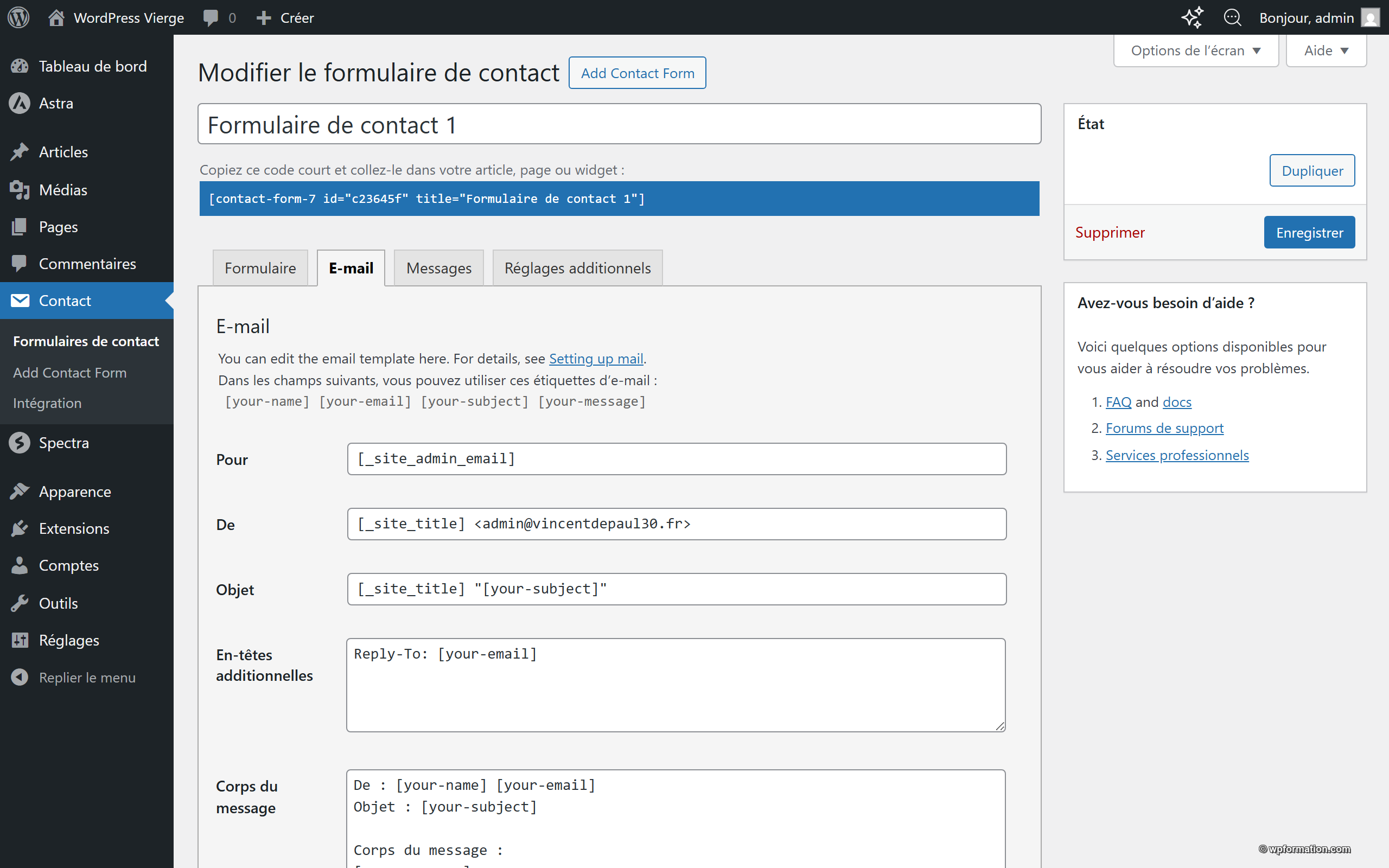The height and width of the screenshot is (868, 1389).
Task: Click the Contact envelope icon
Action: pos(20,300)
